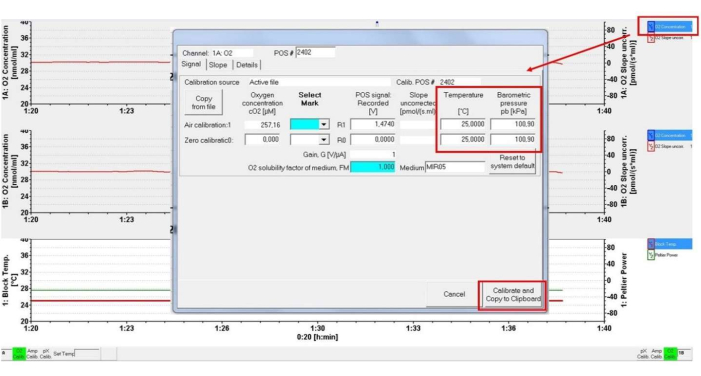The height and width of the screenshot is (376, 701).
Task: Click the Air calibration Temperature input field
Action: pyautogui.click(x=463, y=124)
